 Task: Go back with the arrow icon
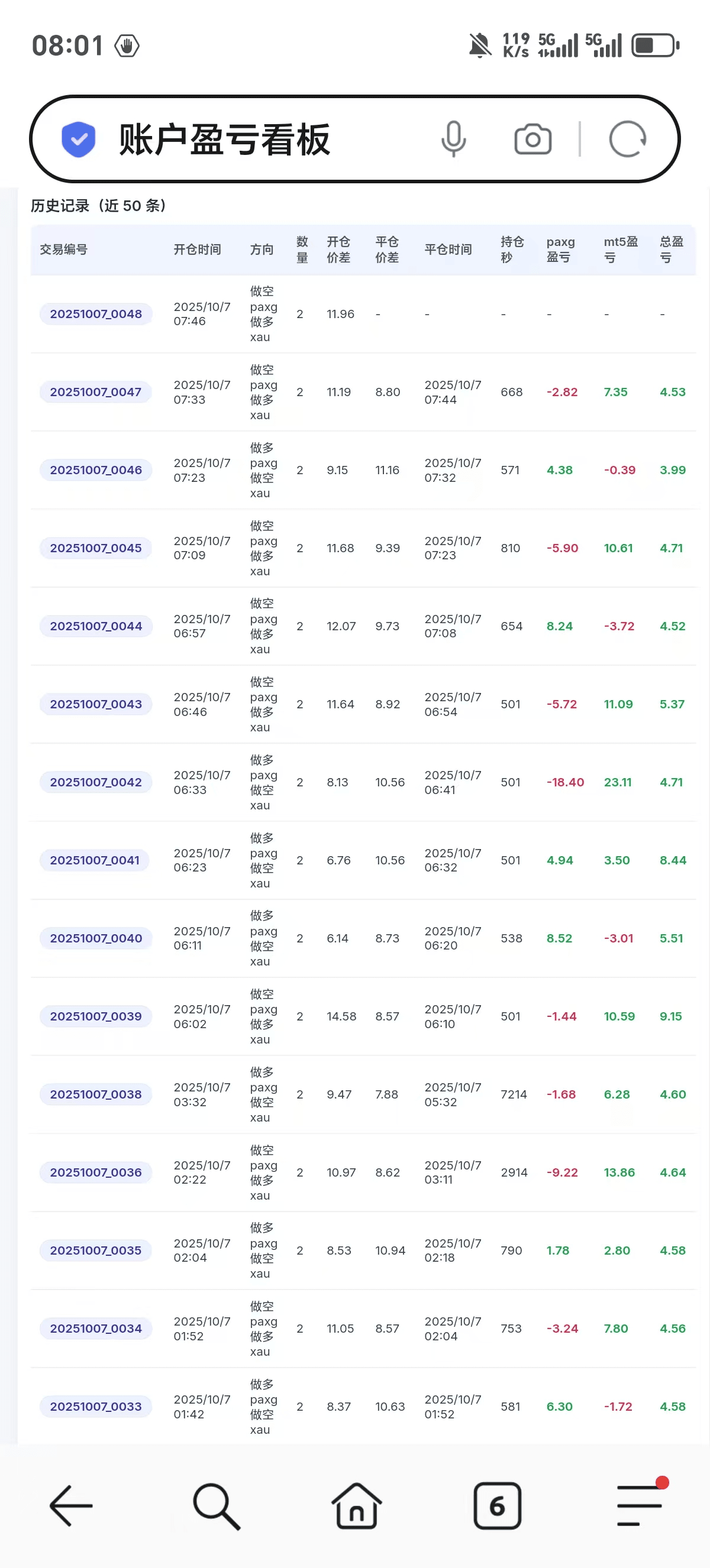71,1506
